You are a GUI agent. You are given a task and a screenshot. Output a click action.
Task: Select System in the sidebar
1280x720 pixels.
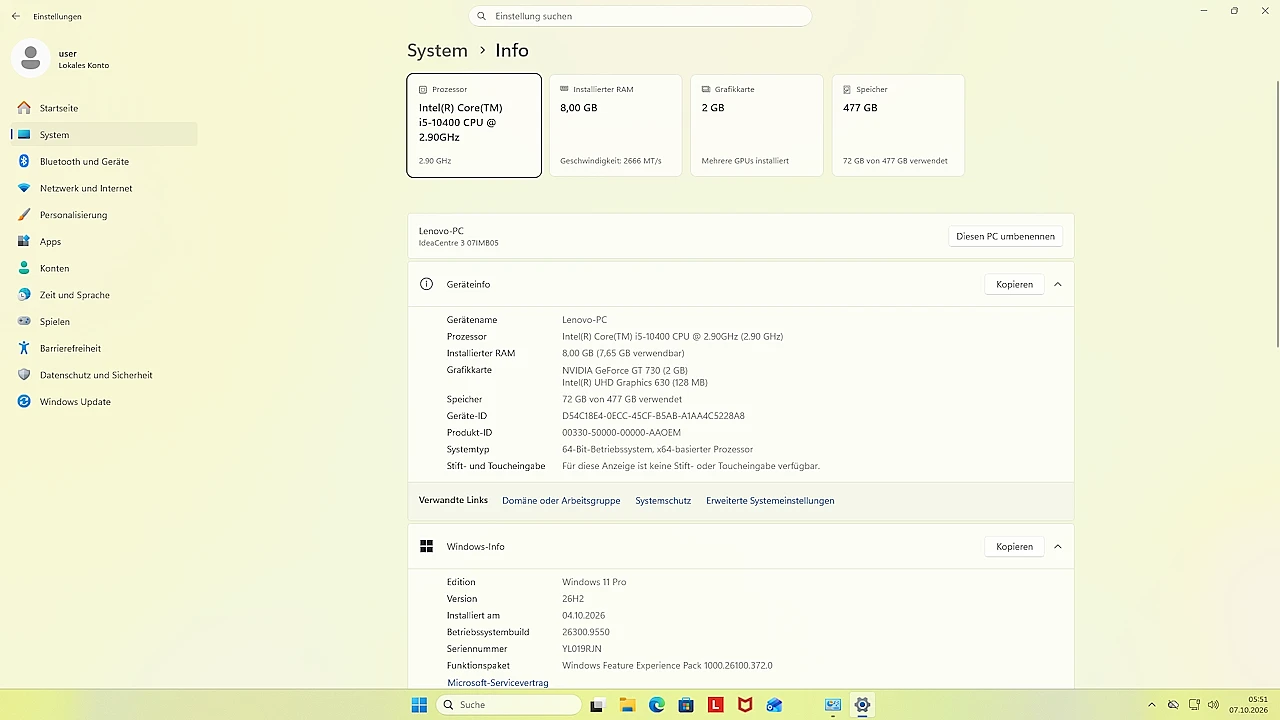point(104,135)
